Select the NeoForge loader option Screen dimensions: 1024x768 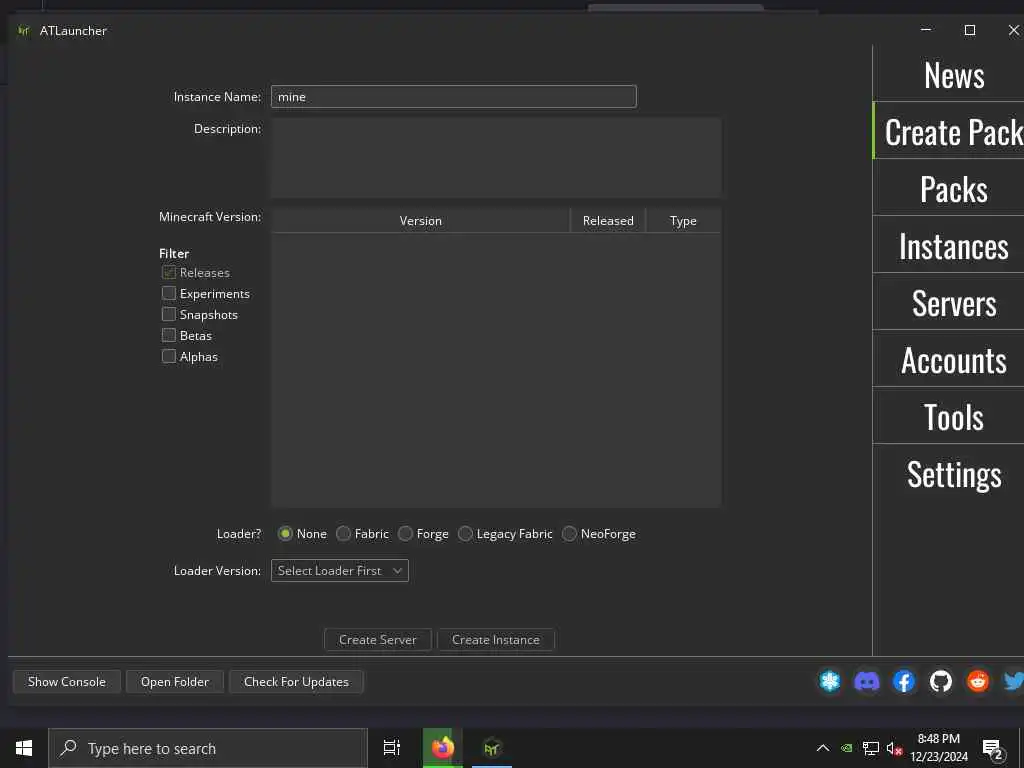point(569,534)
